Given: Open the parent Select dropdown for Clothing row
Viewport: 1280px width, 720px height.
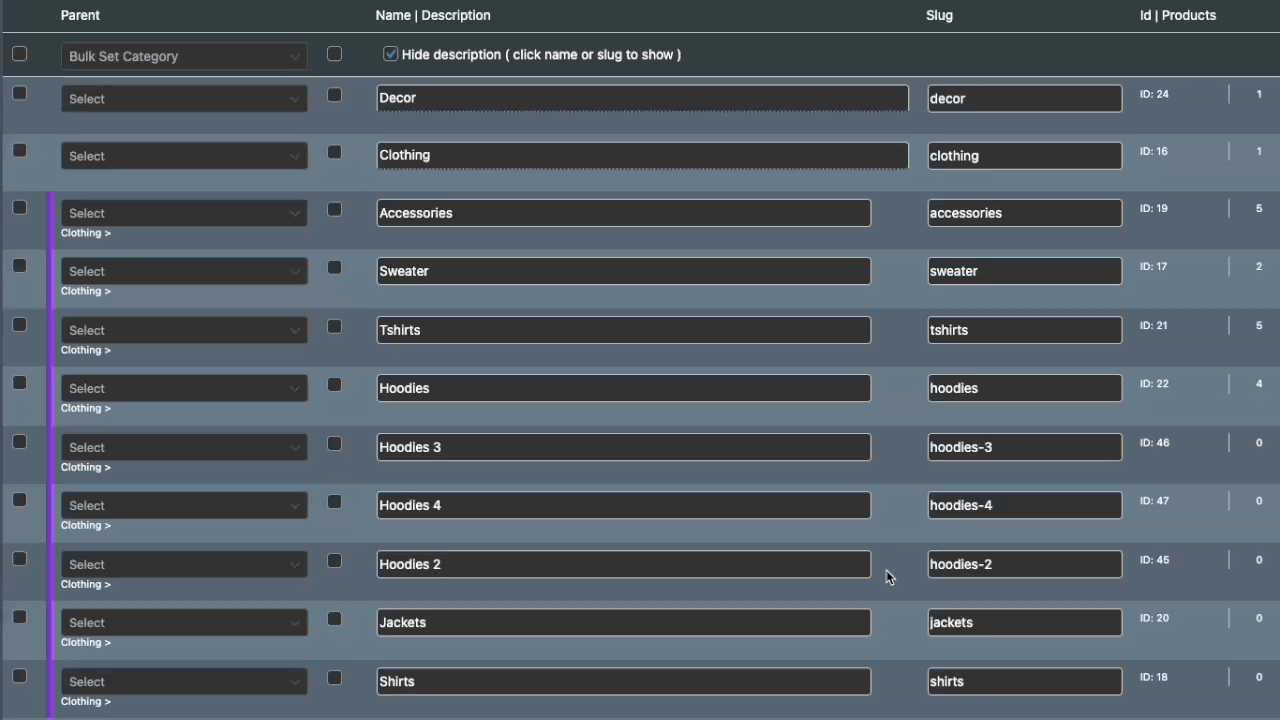Looking at the screenshot, I should pyautogui.click(x=184, y=156).
